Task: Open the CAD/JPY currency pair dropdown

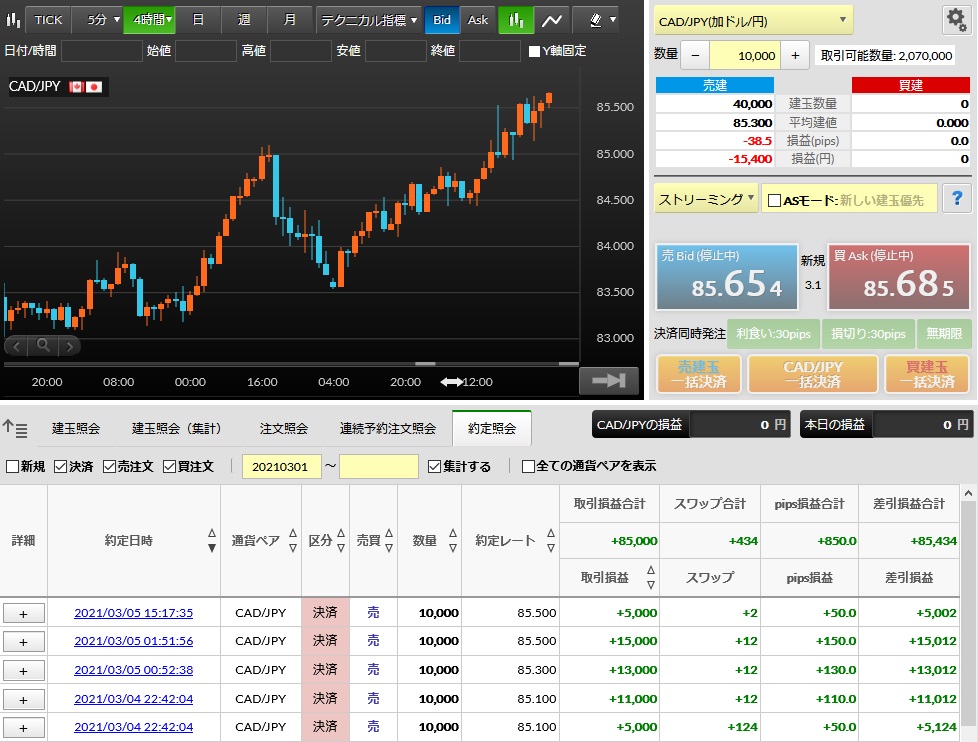Action: [753, 21]
